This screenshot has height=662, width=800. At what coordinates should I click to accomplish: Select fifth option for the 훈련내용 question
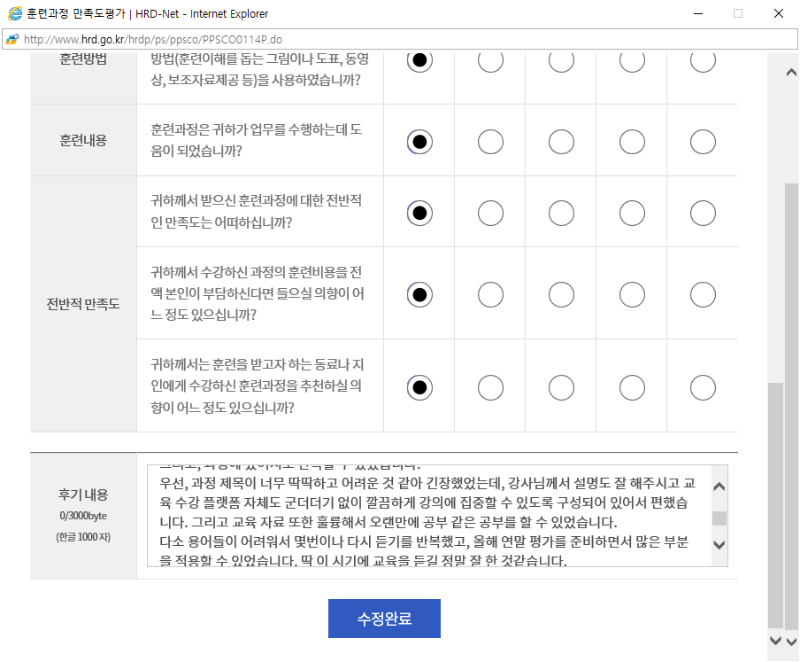click(703, 142)
